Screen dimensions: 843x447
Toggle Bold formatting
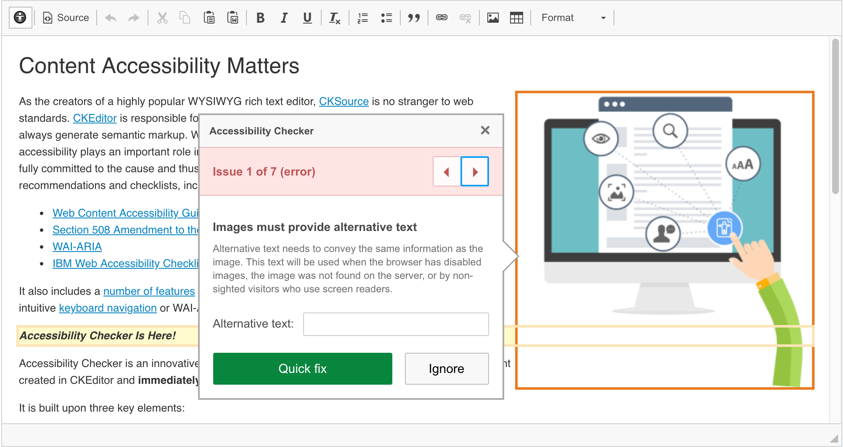coord(260,18)
